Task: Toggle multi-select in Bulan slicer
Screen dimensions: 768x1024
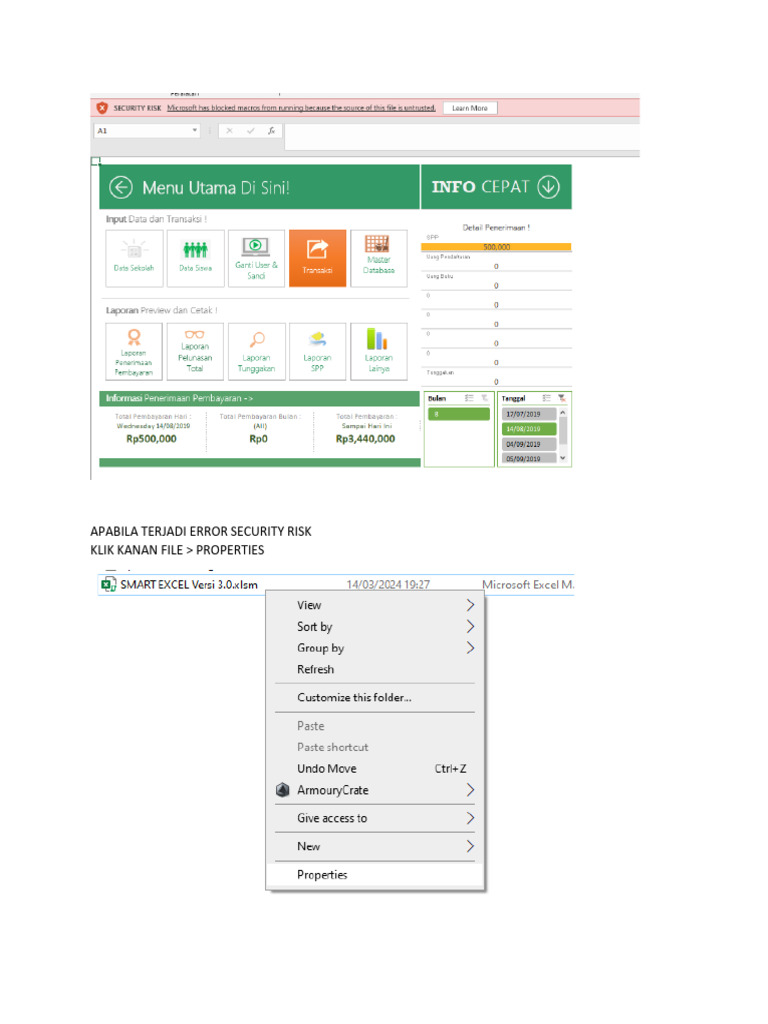Action: tap(469, 398)
